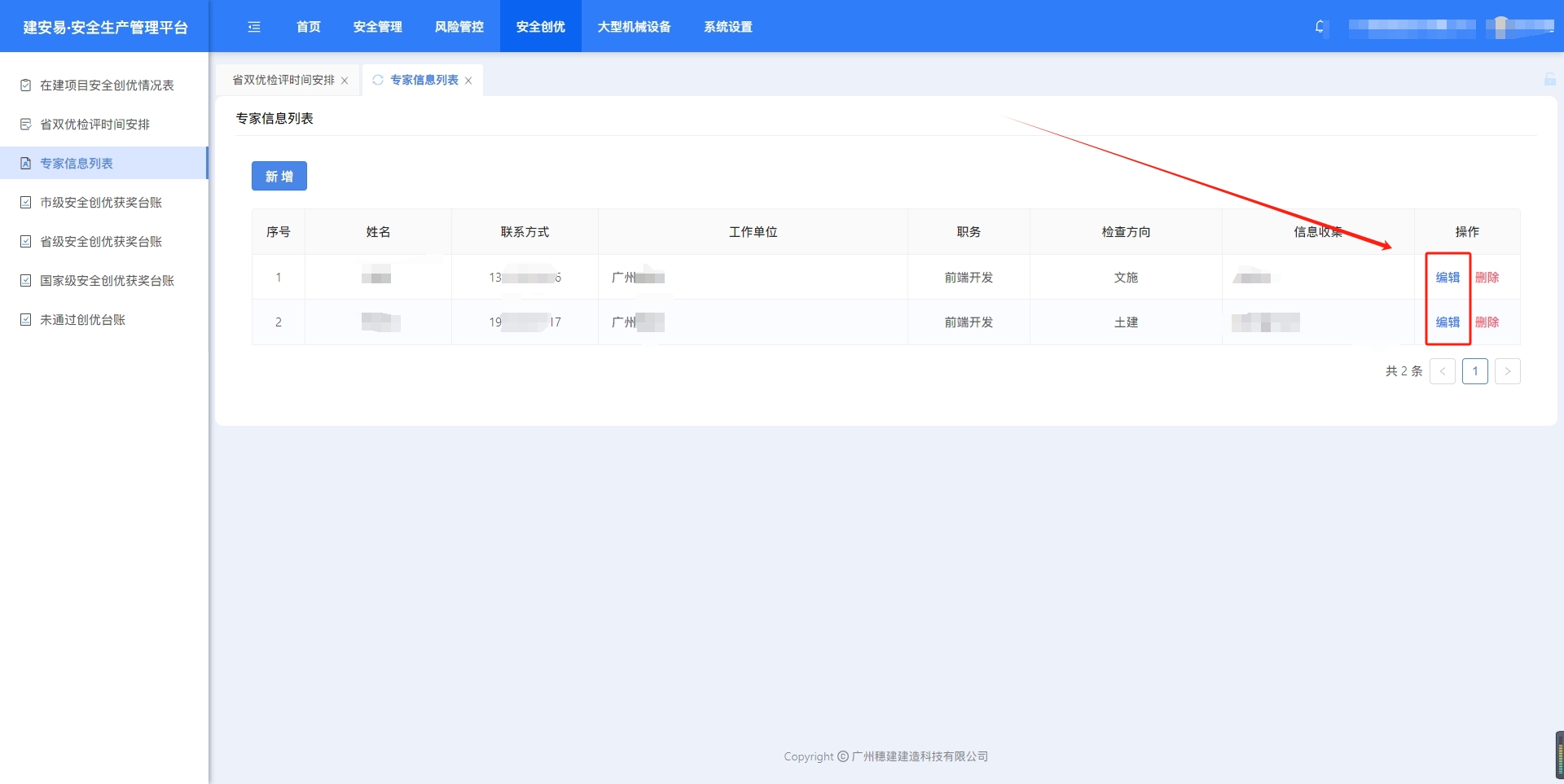This screenshot has width=1564, height=784.
Task: Open the 安全管理 top menu
Action: click(x=377, y=27)
